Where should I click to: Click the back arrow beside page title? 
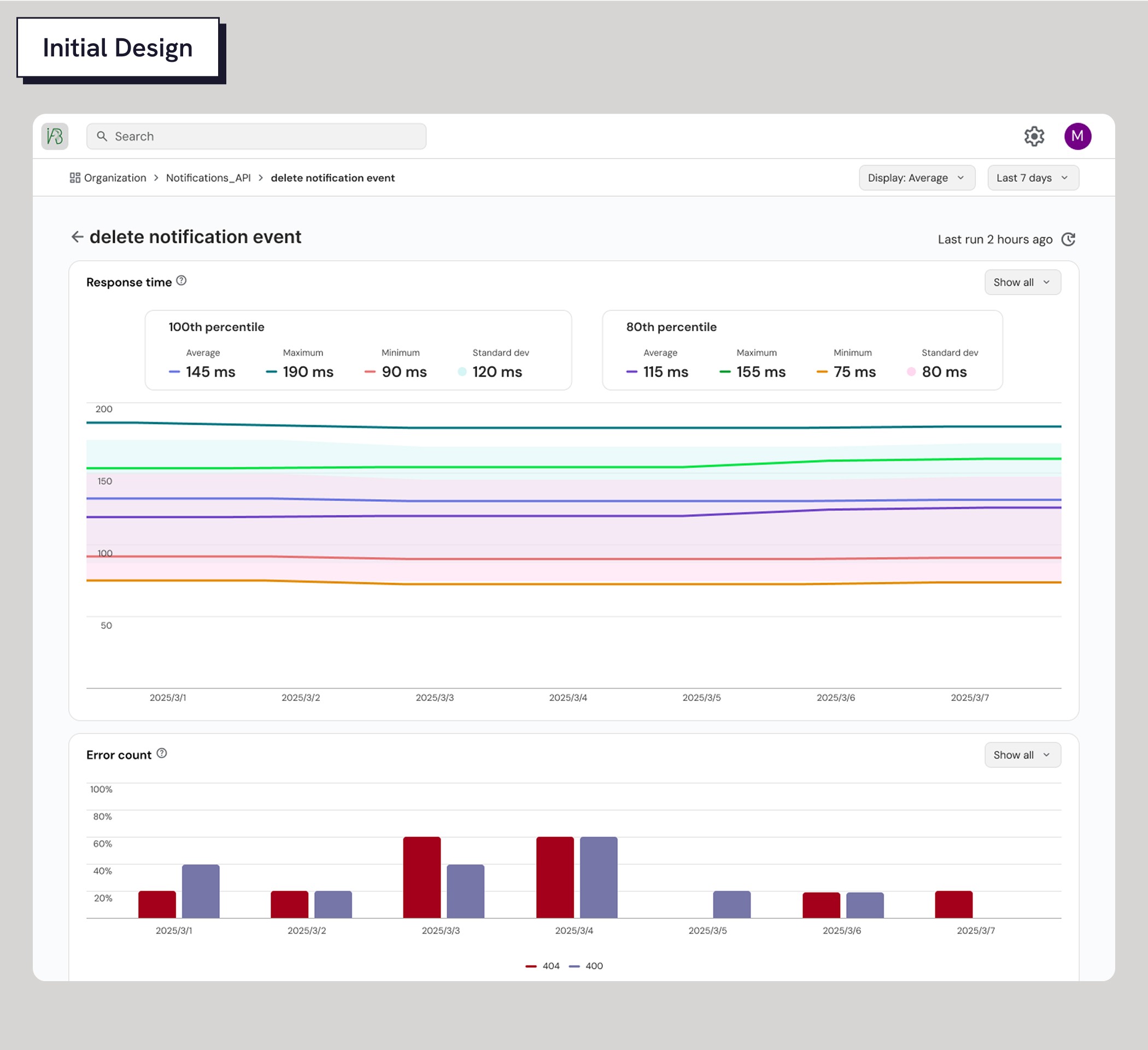click(x=77, y=237)
